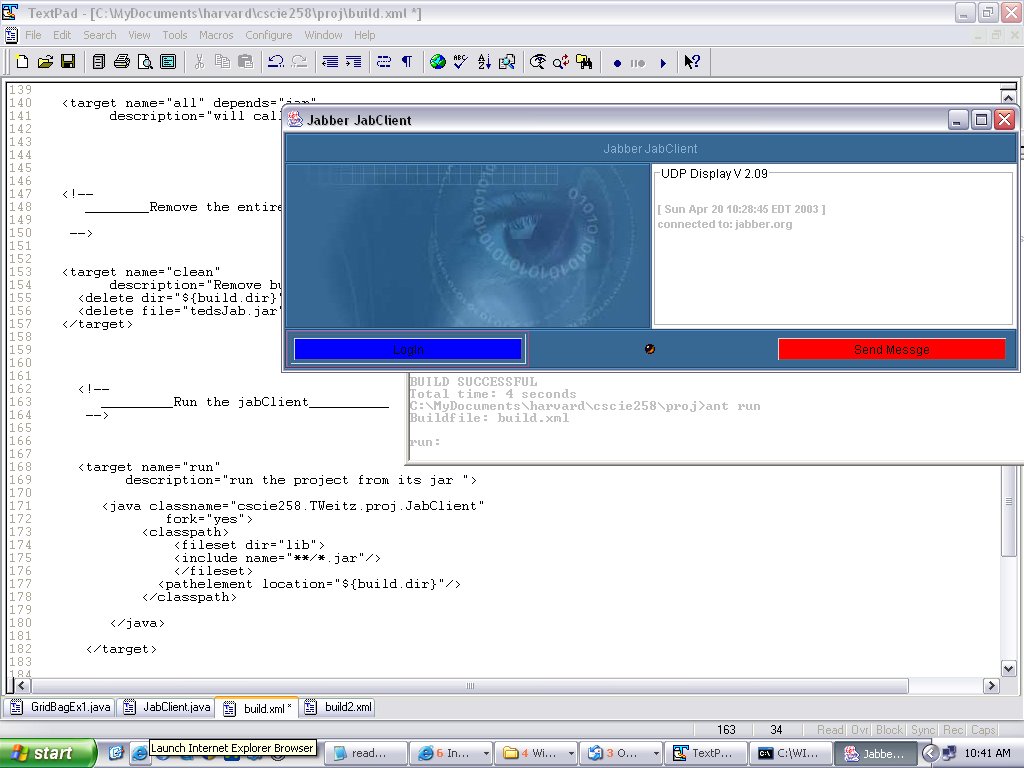The width and height of the screenshot is (1024, 768).
Task: Click the 'BUILD SUCCESSFUL' text in console
Action: pos(473,381)
